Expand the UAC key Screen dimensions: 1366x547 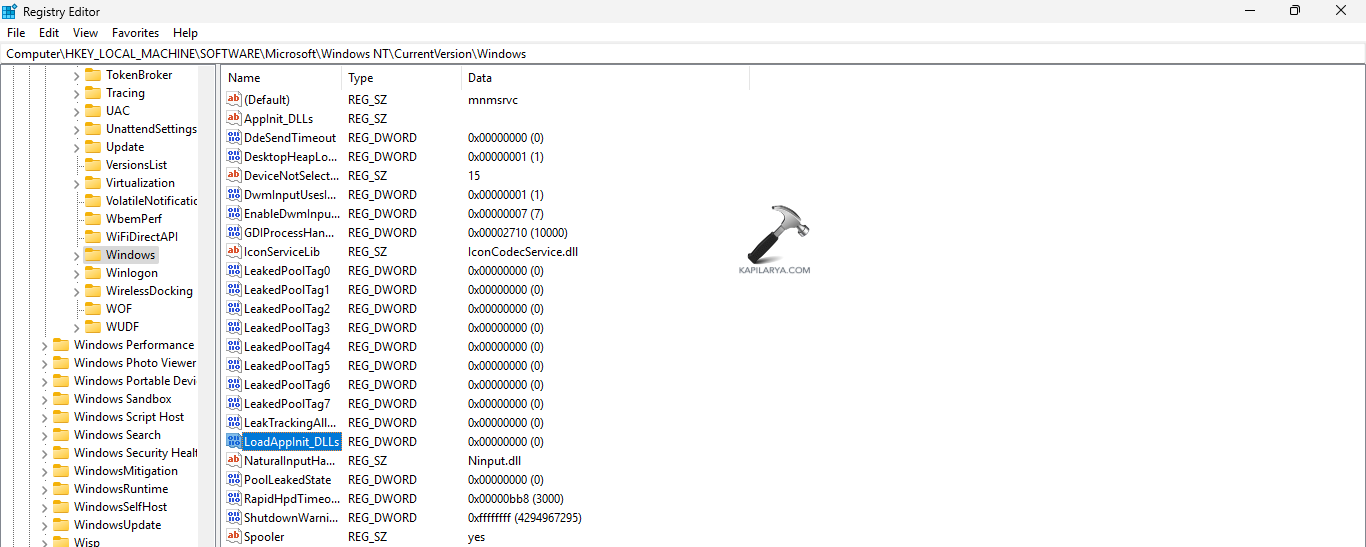(76, 111)
